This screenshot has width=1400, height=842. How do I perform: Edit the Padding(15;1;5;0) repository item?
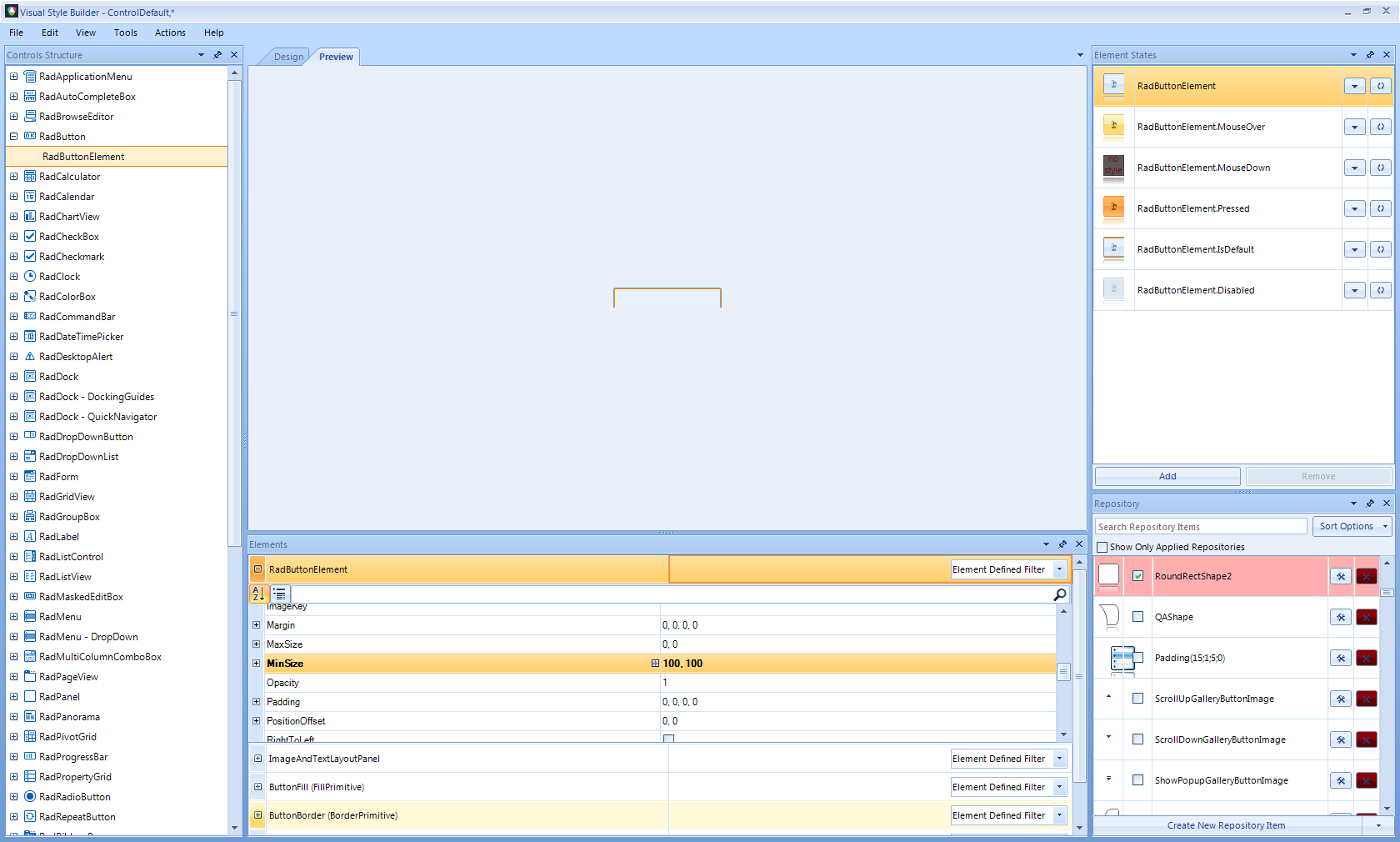click(x=1341, y=658)
